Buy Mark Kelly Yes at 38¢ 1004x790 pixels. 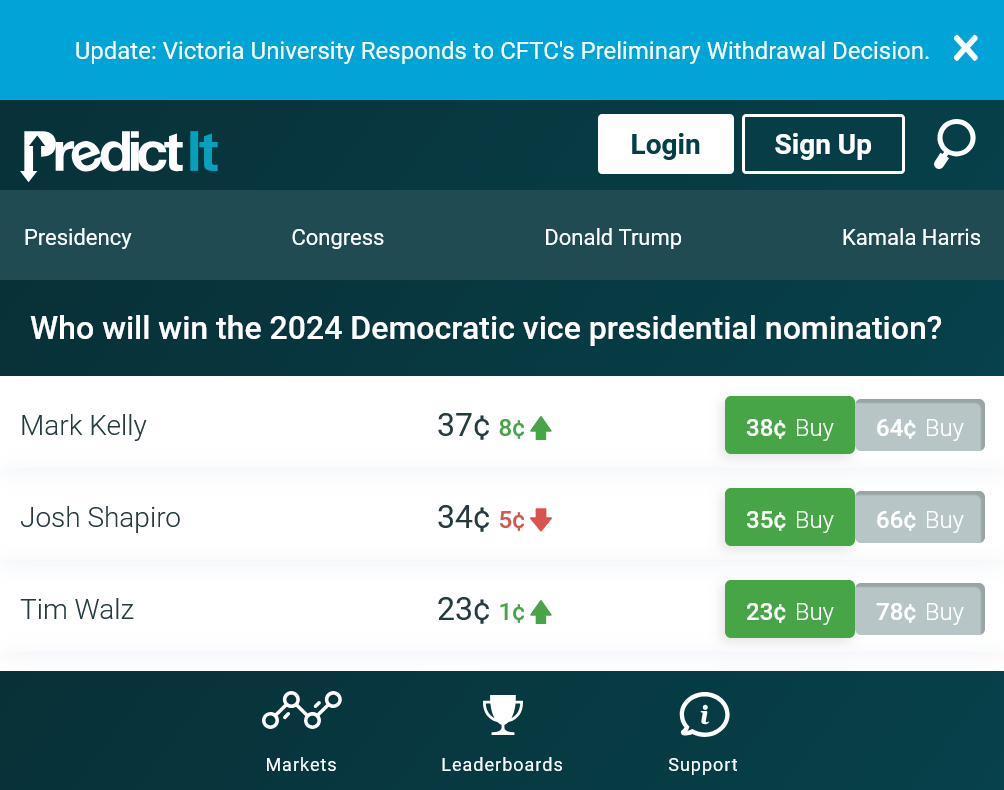[x=789, y=425]
